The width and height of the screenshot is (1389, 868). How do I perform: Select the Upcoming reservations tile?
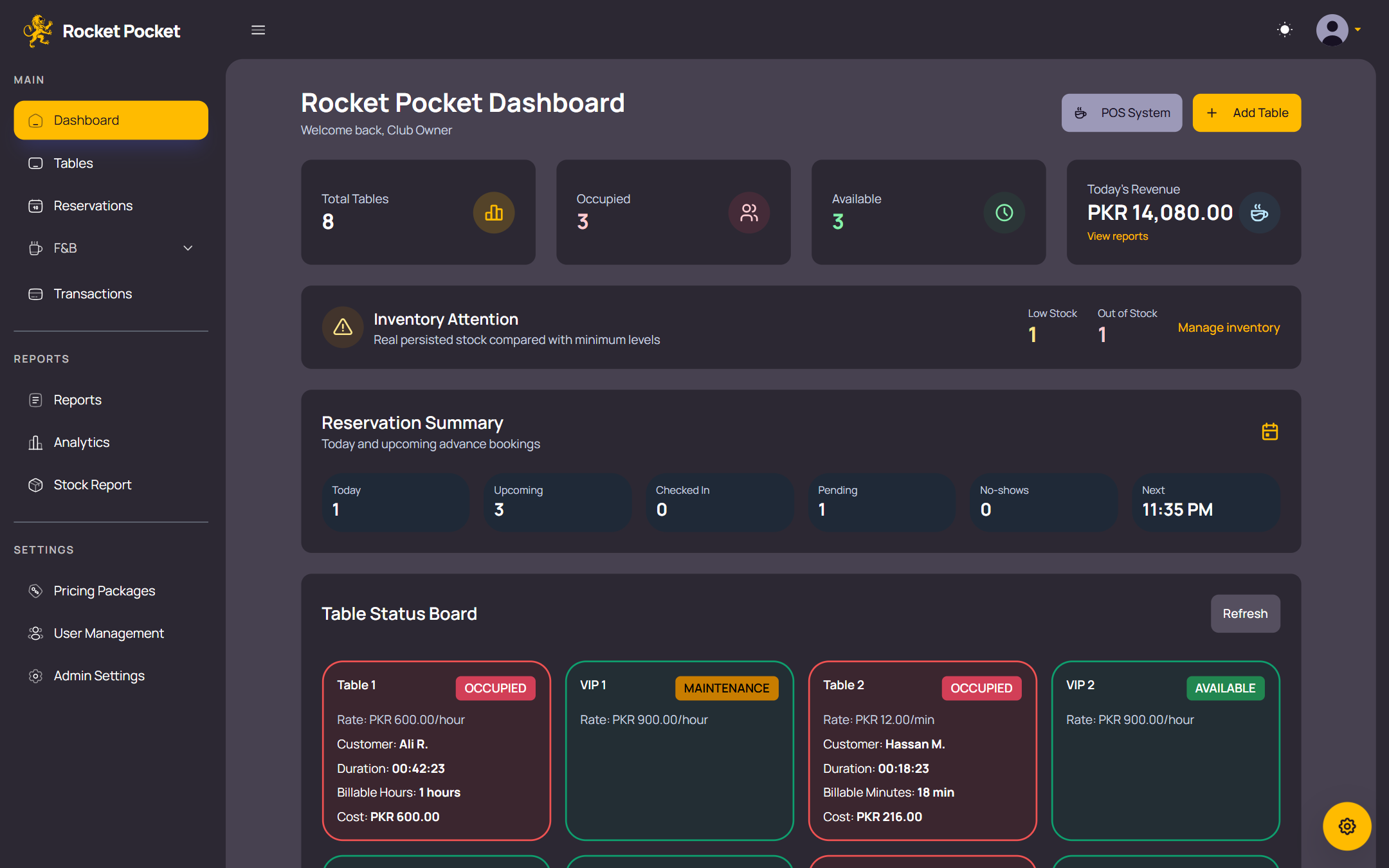557,502
